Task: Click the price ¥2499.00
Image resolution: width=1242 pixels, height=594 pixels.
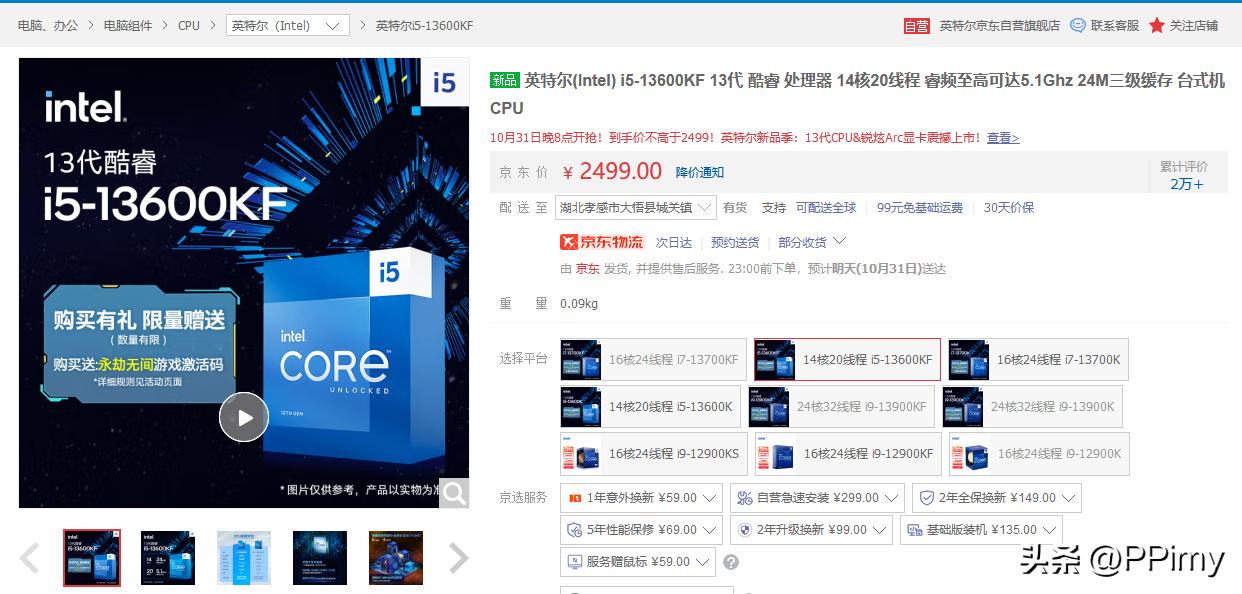Action: 613,172
